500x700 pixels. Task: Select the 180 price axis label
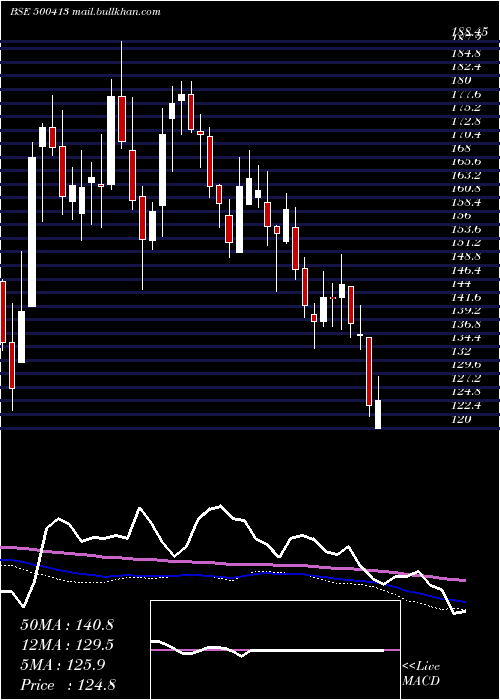(462, 81)
